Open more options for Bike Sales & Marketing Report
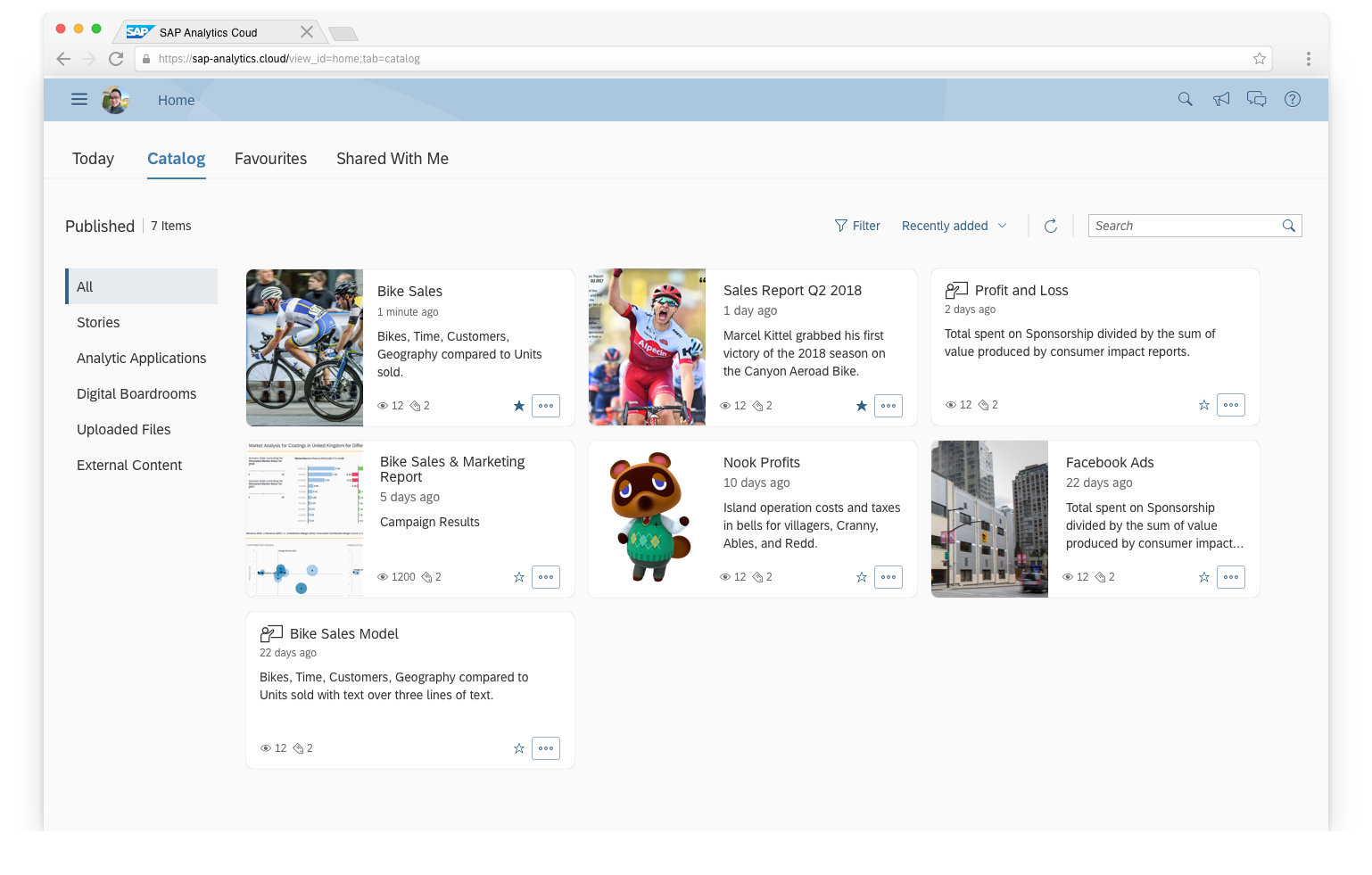The height and width of the screenshot is (875, 1372). 546,577
